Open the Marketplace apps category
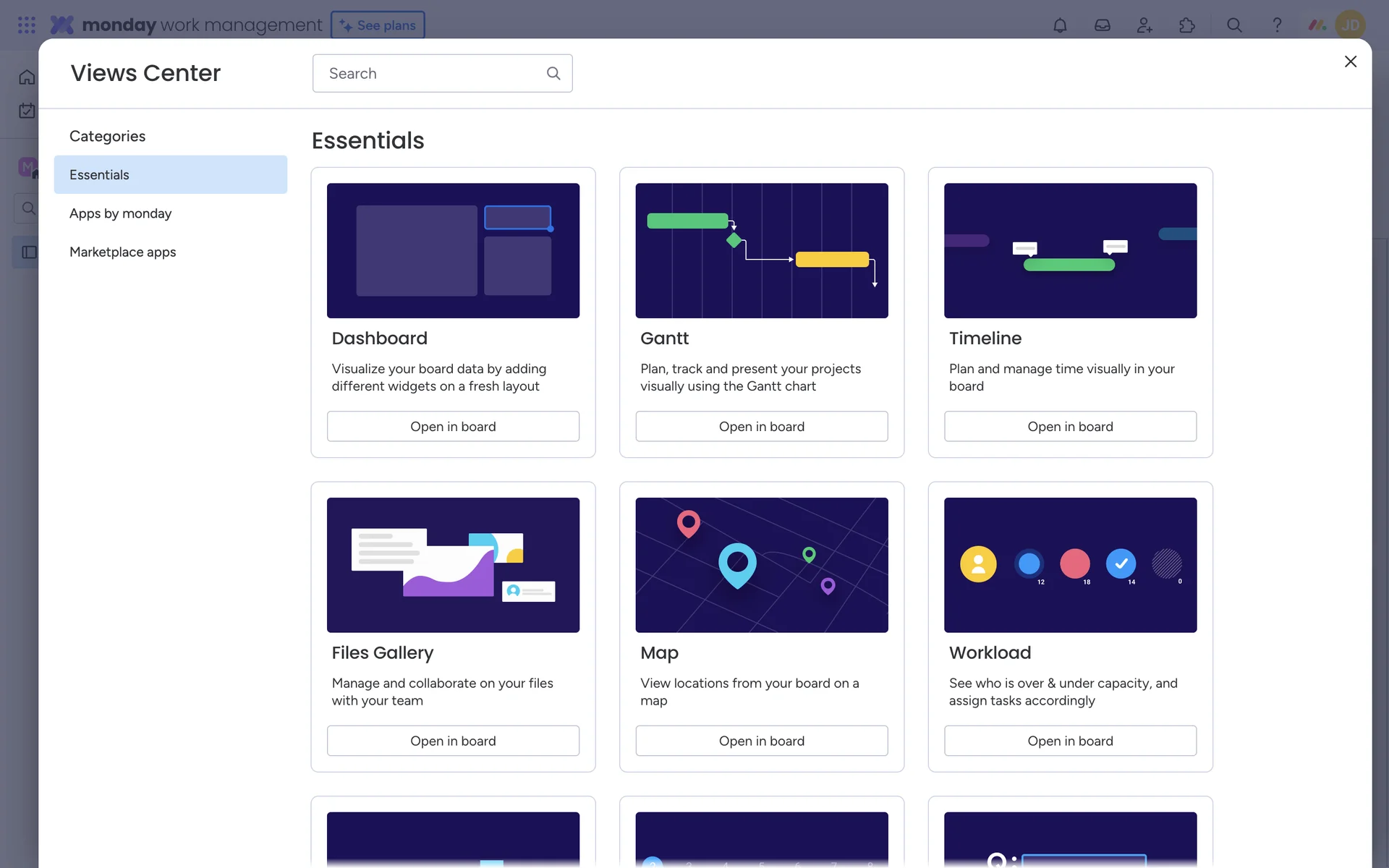This screenshot has height=868, width=1389. tap(123, 252)
